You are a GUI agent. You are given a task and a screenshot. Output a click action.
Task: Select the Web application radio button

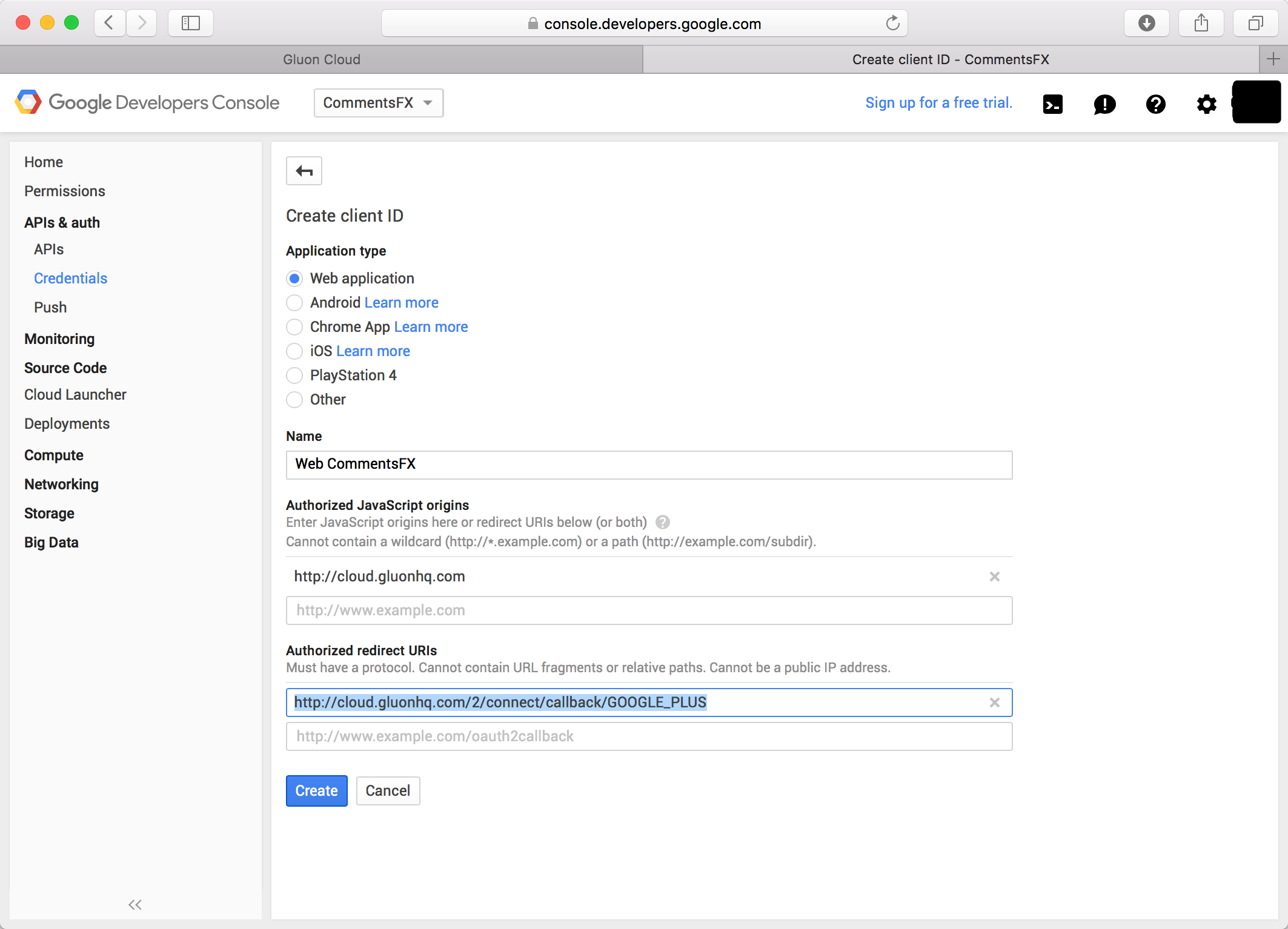[294, 279]
